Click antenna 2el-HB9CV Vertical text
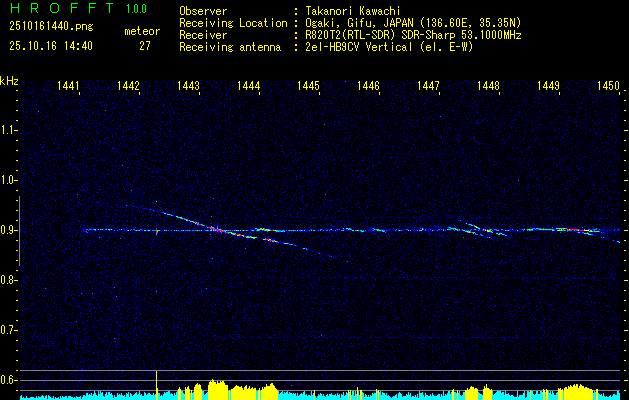 (x=390, y=47)
